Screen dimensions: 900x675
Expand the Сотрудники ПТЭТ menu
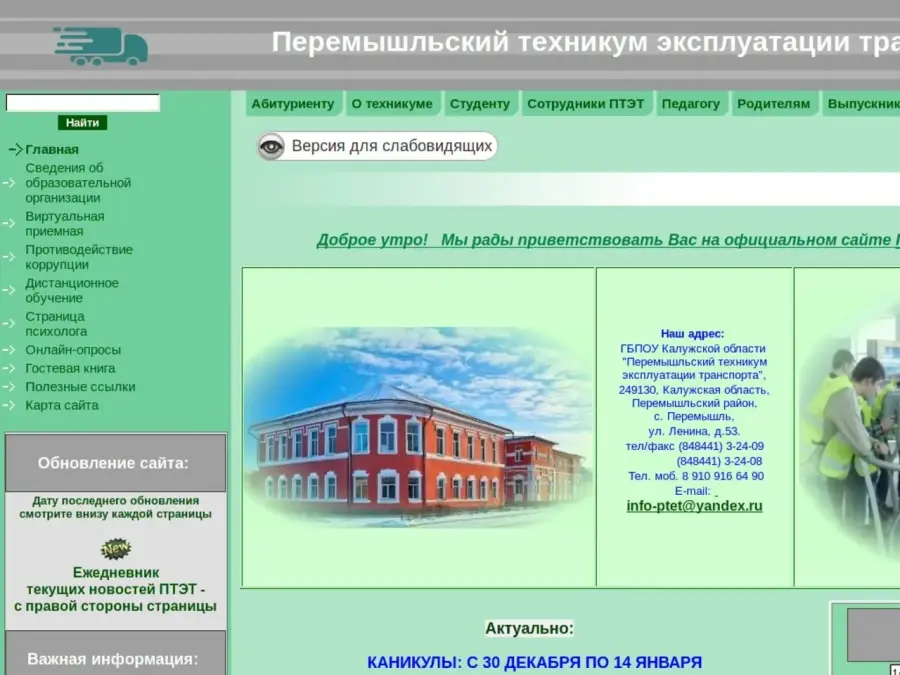pos(586,104)
